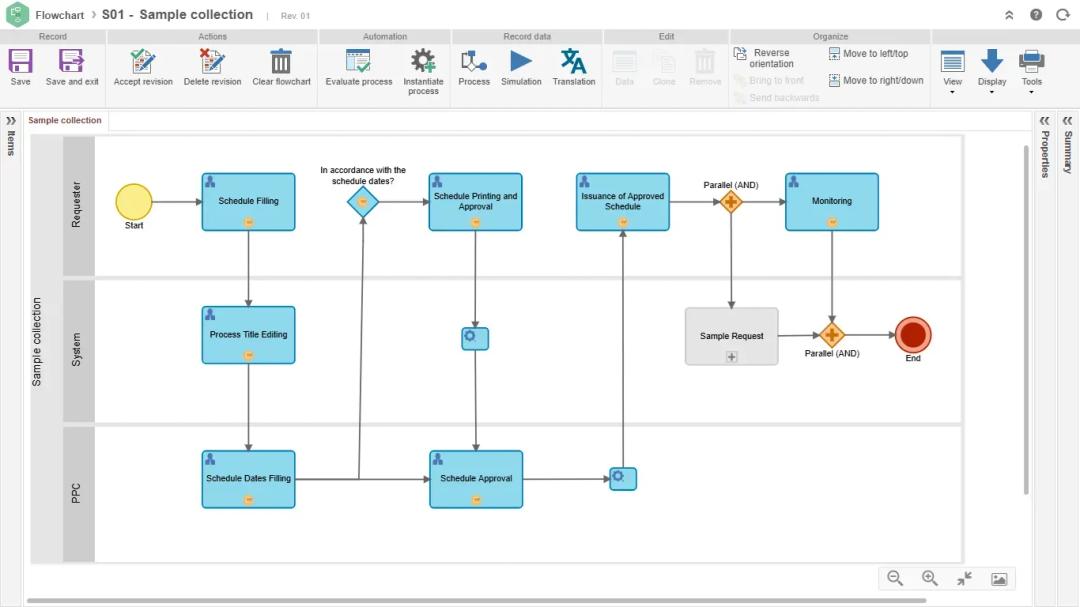Click Move to left/top button
Screen dimensions: 1080x607
pyautogui.click(x=868, y=54)
